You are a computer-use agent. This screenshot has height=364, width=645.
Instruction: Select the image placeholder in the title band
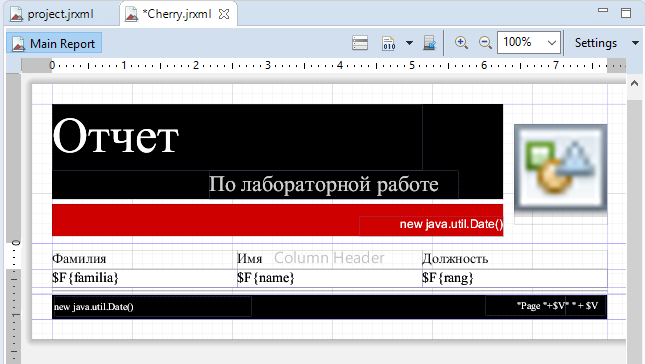click(x=561, y=175)
